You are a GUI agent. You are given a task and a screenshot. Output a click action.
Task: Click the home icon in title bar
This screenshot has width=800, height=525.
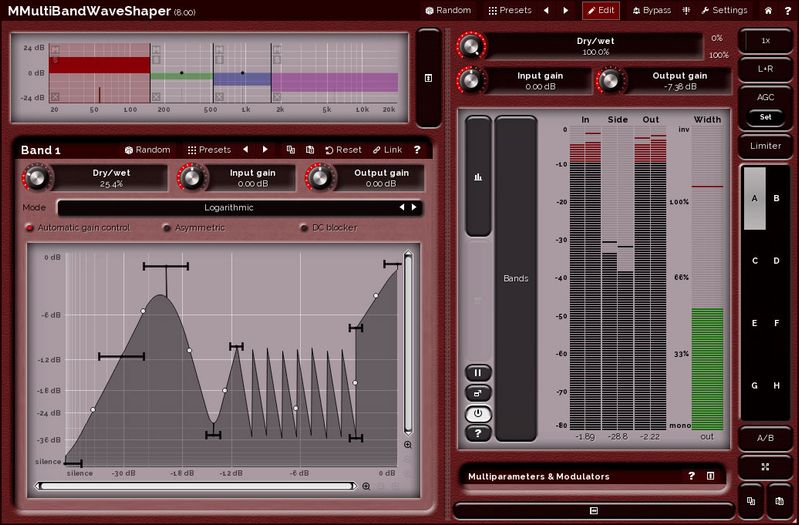click(x=768, y=10)
